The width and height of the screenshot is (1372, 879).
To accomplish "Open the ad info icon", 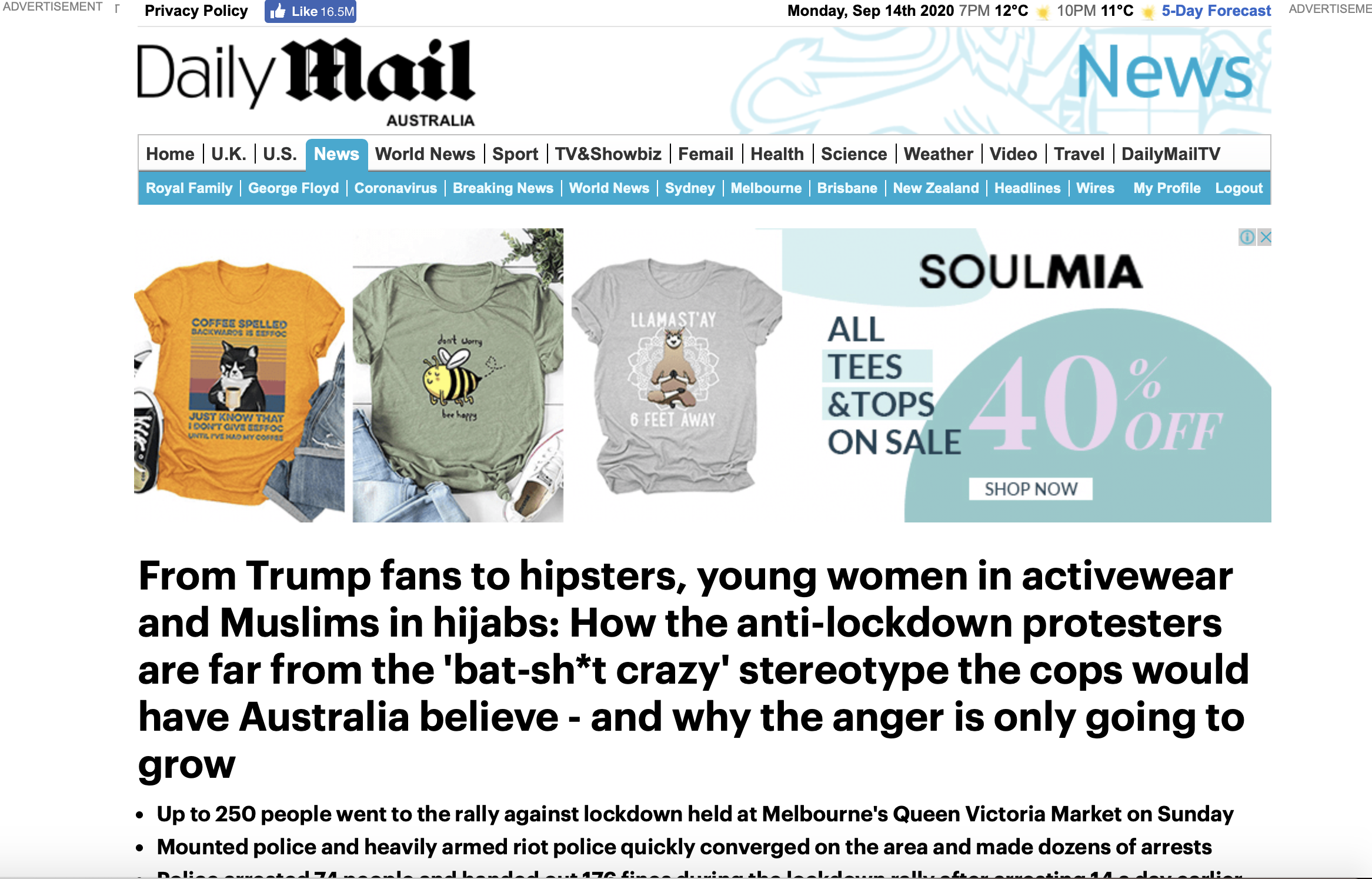I will pyautogui.click(x=1247, y=237).
